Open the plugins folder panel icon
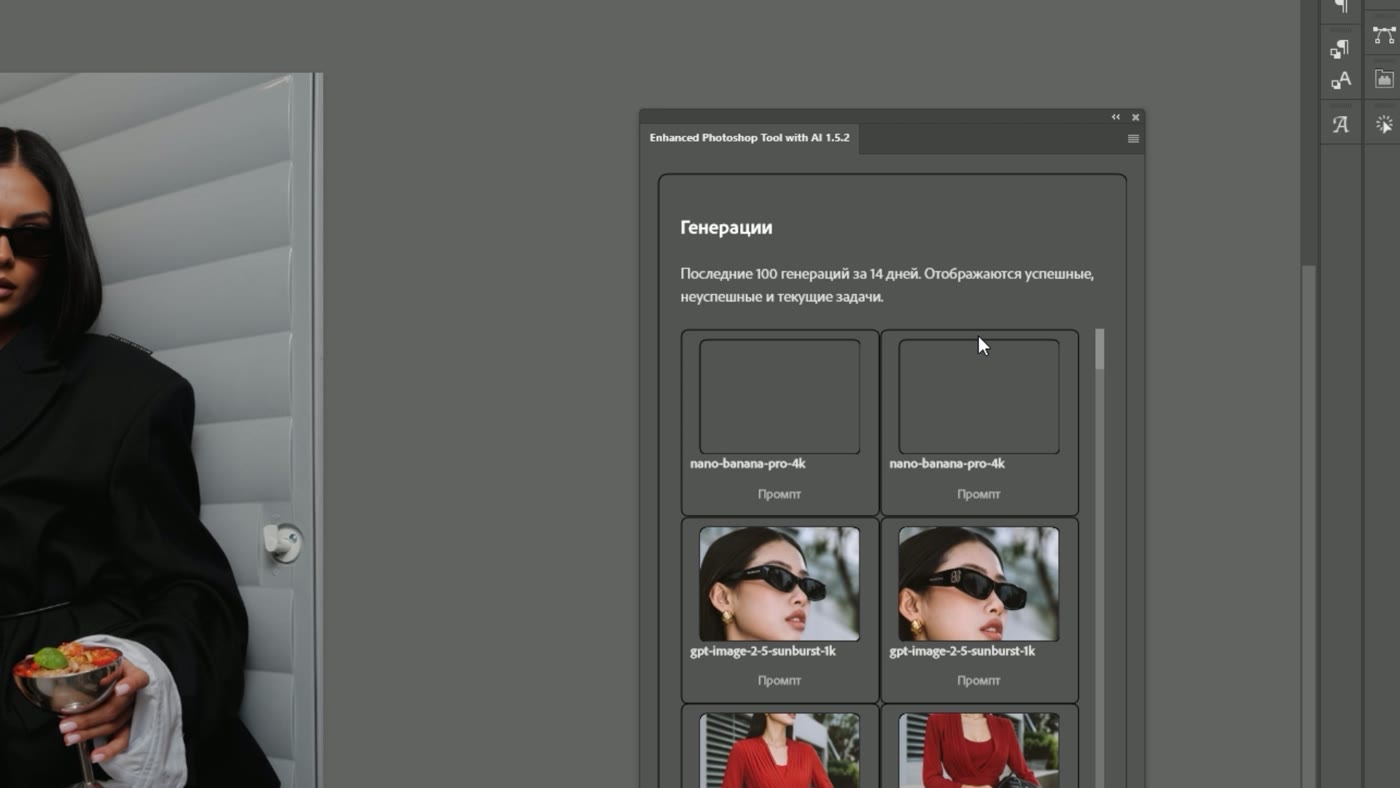 pos(1384,79)
